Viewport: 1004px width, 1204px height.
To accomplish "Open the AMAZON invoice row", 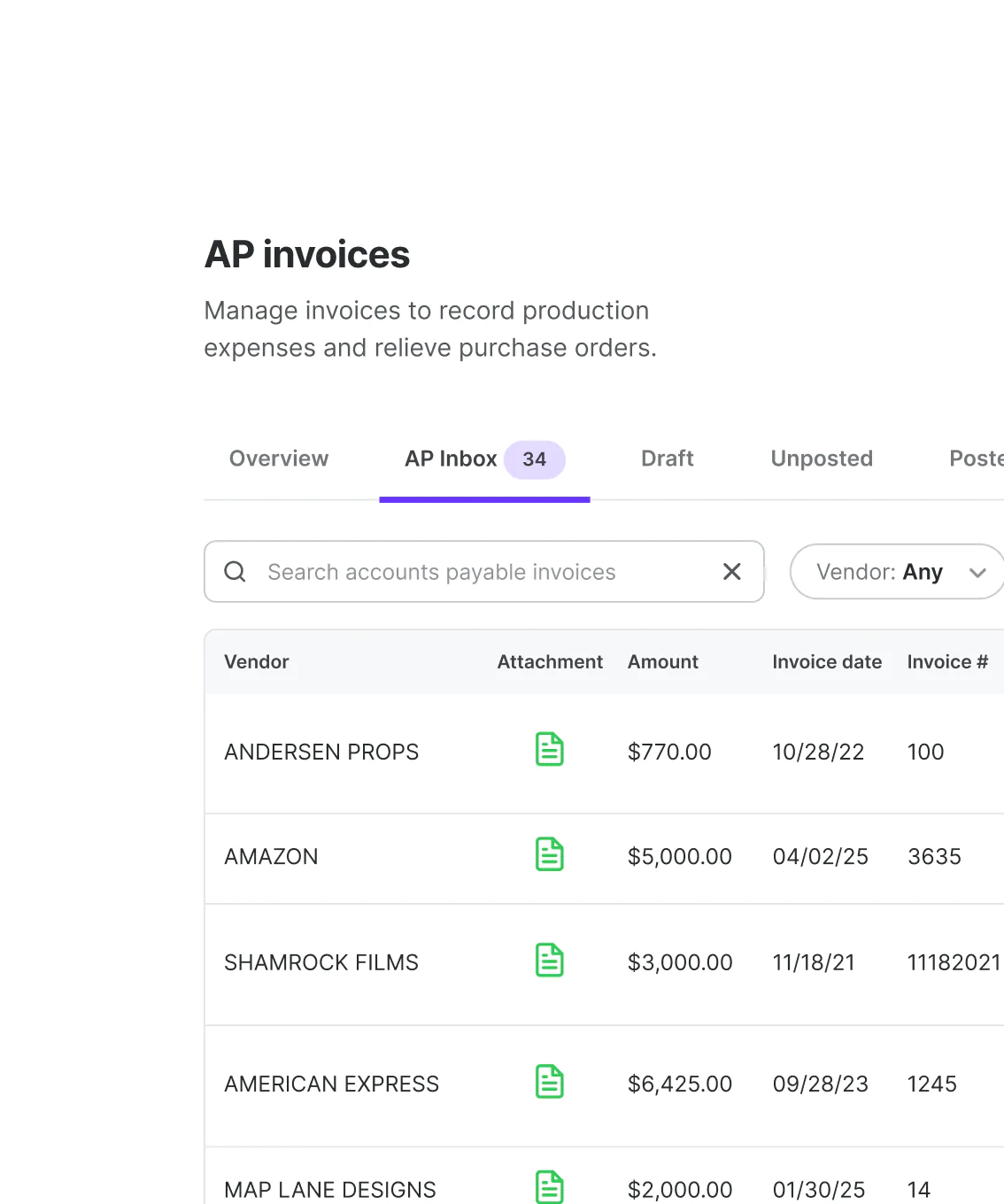I will click(271, 857).
